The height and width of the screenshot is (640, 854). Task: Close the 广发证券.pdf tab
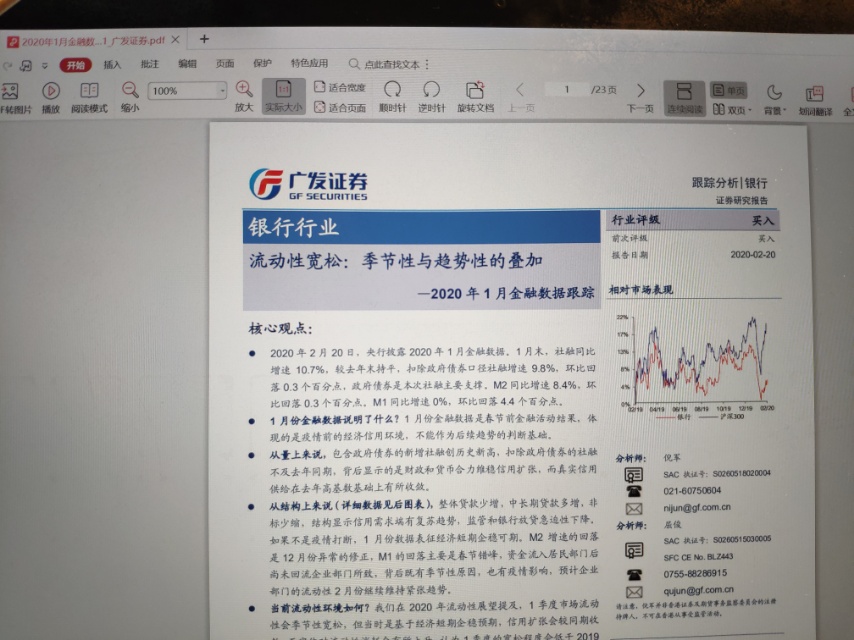pos(175,40)
